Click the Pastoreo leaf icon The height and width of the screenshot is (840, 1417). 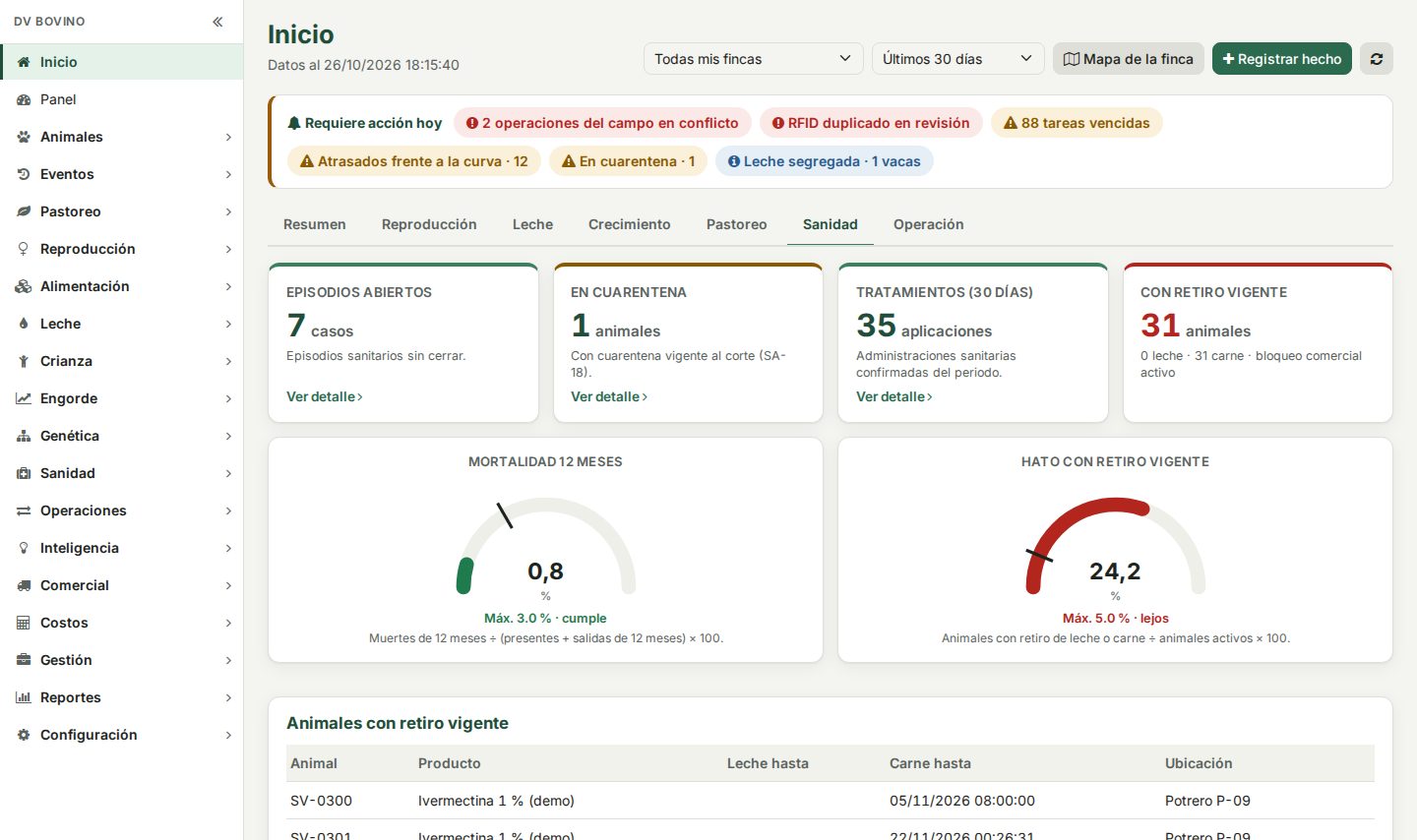(24, 211)
